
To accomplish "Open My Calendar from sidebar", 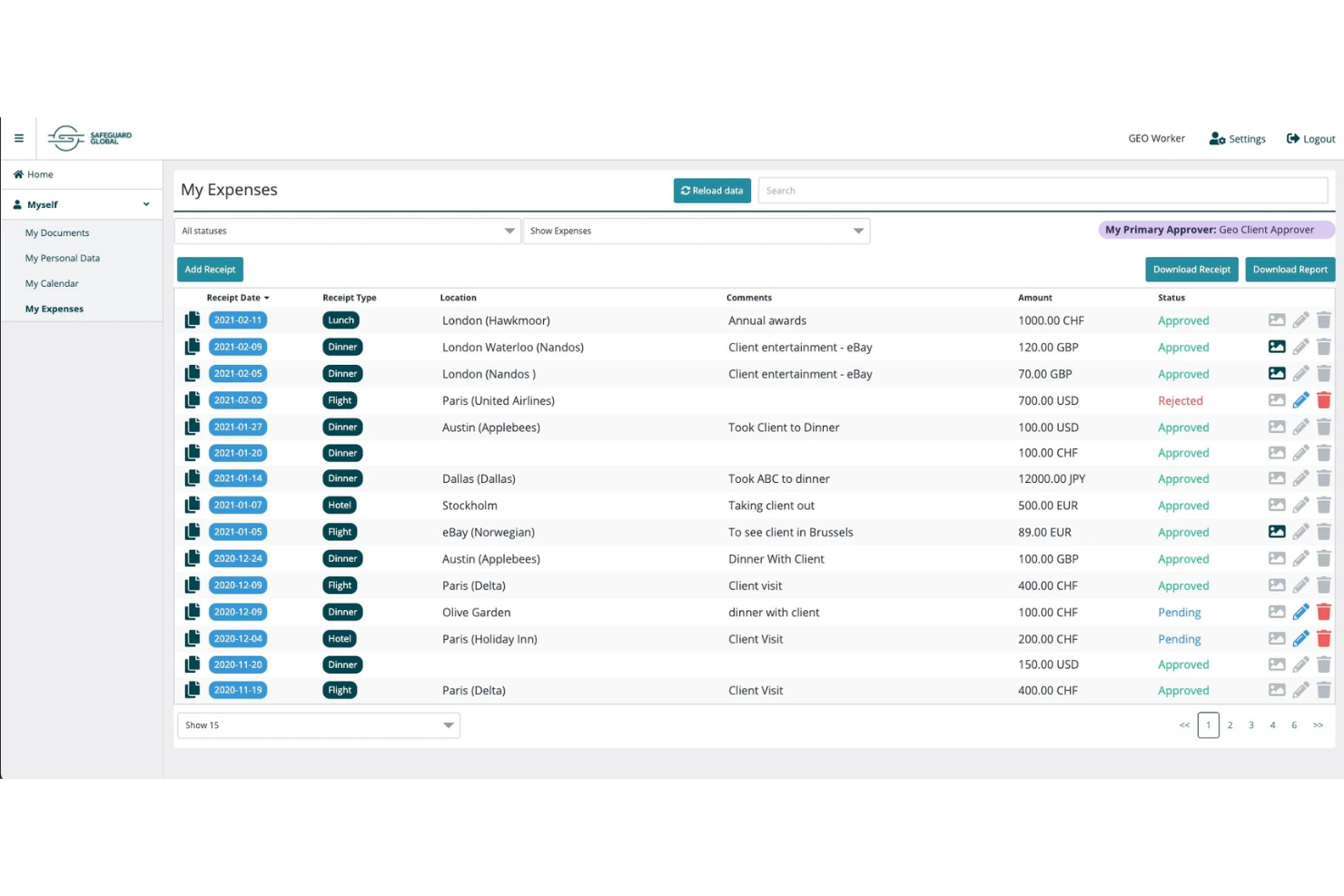I will click(52, 284).
